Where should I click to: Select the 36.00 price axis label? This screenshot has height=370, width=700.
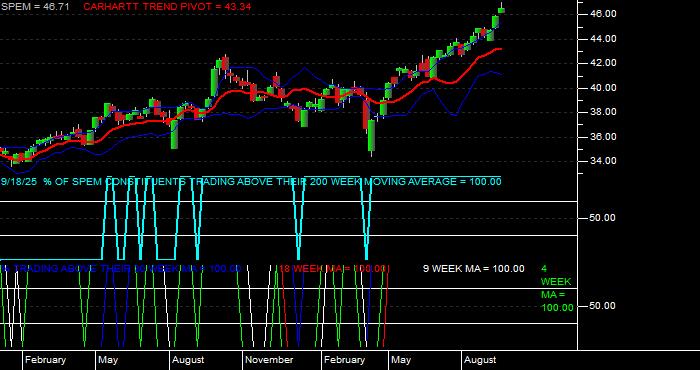click(603, 137)
